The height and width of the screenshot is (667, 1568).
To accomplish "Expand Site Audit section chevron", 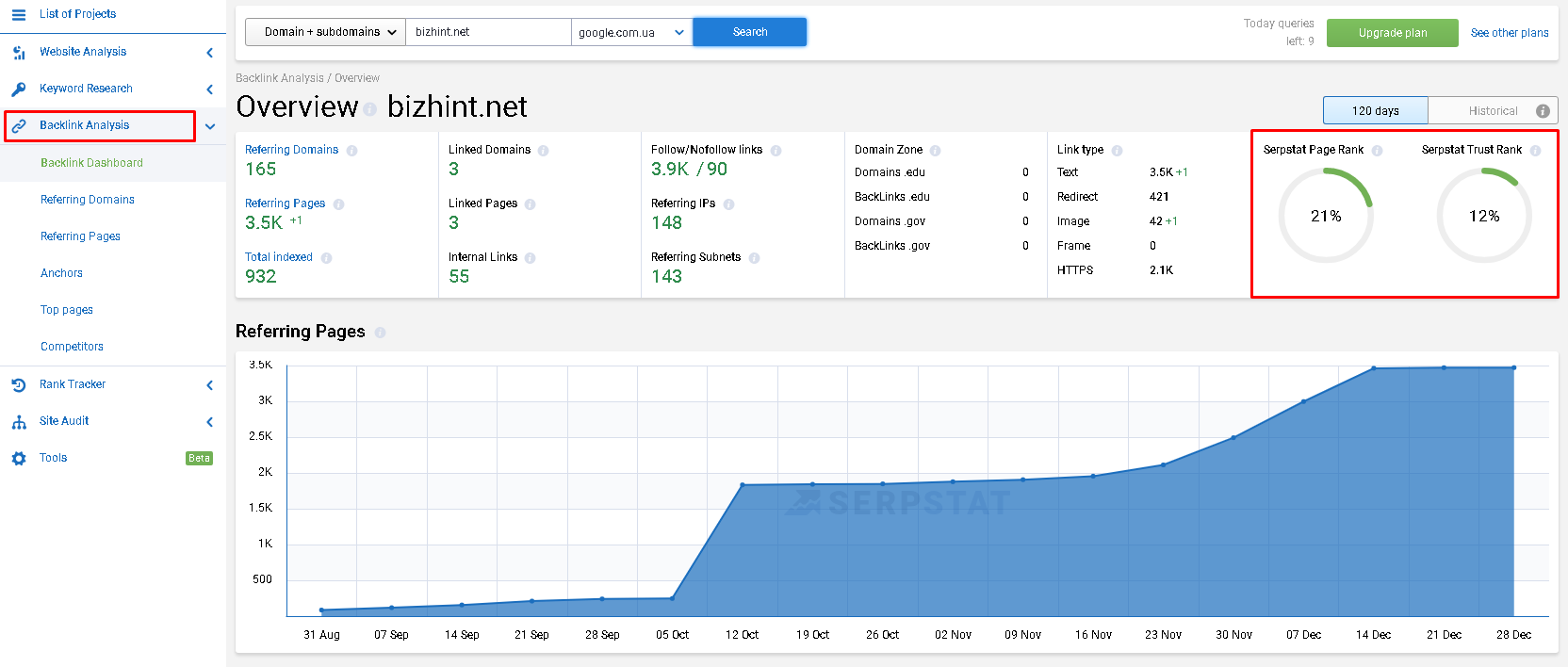I will [209, 422].
